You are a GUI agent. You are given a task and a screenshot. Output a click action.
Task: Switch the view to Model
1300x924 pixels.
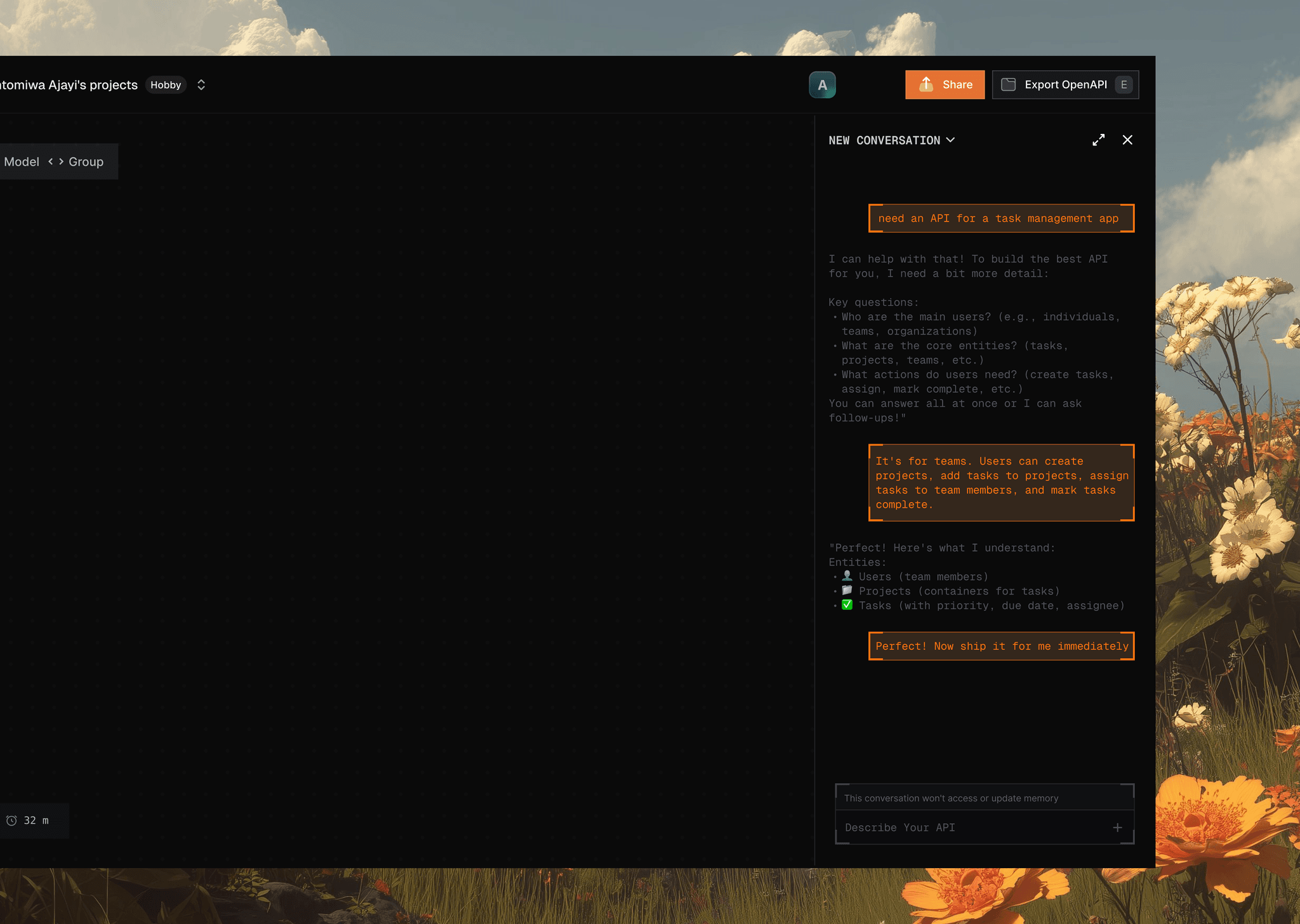pos(22,162)
